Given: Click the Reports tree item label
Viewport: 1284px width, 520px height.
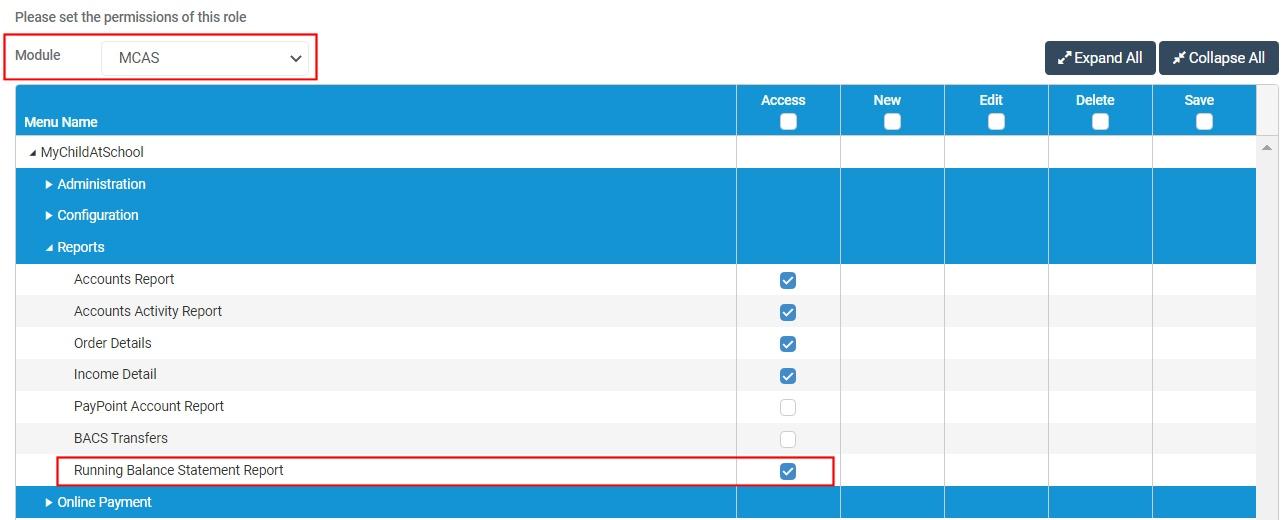Looking at the screenshot, I should [x=81, y=247].
